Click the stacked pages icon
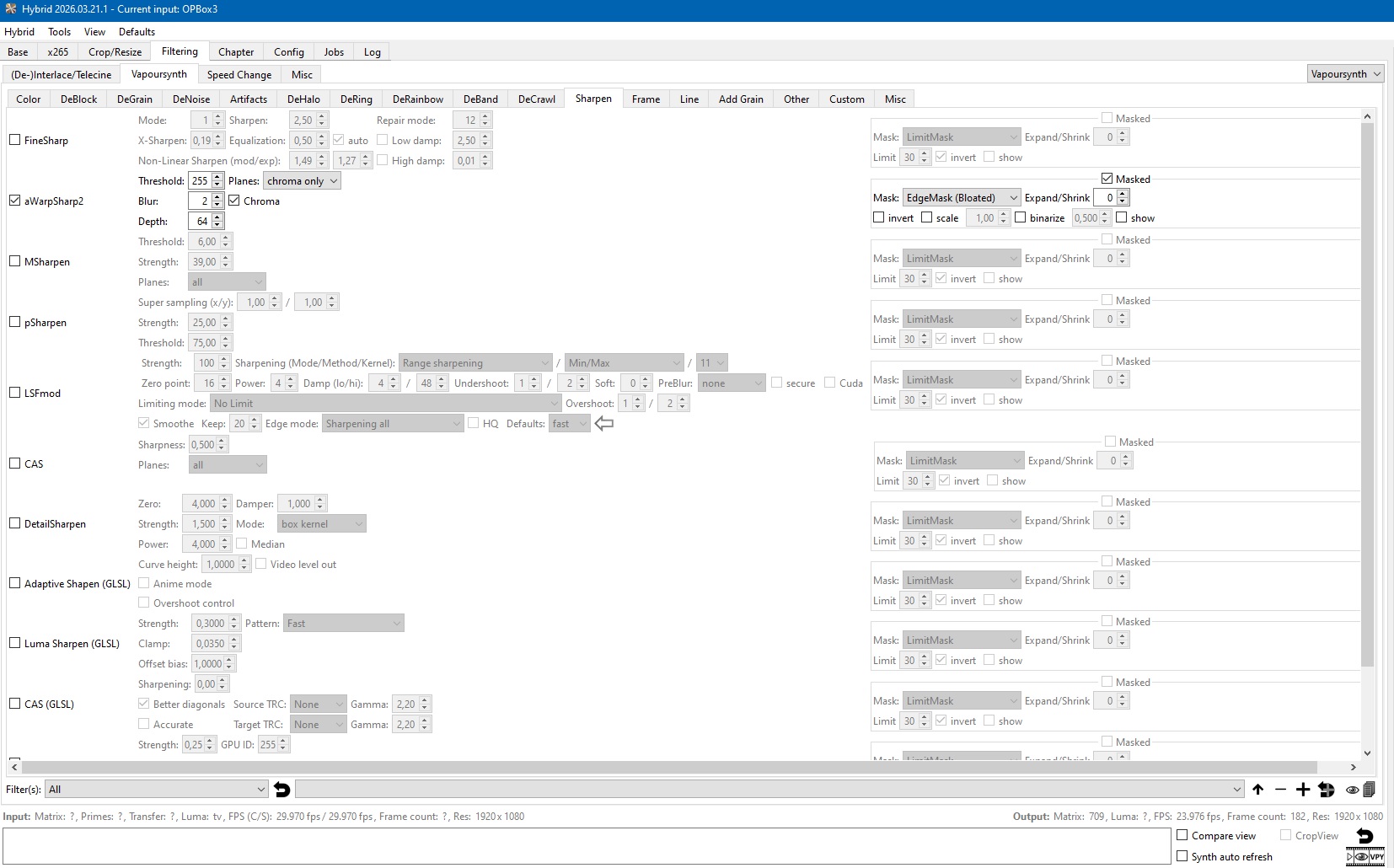The width and height of the screenshot is (1394, 868). point(1369,790)
